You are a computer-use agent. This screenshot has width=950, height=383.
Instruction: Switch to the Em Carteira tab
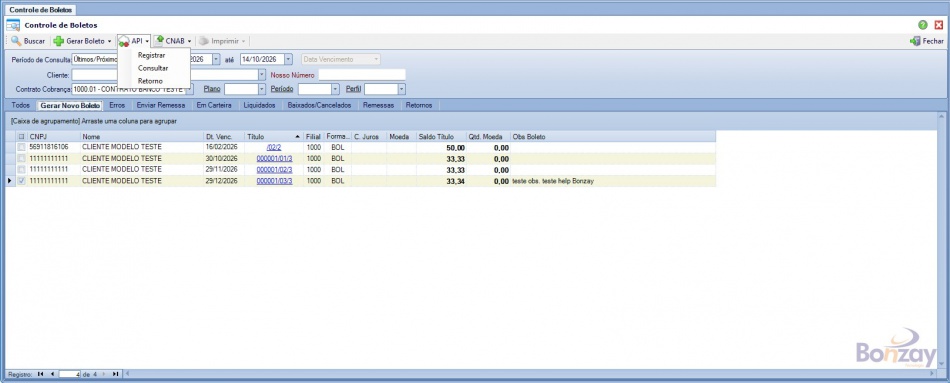click(214, 105)
